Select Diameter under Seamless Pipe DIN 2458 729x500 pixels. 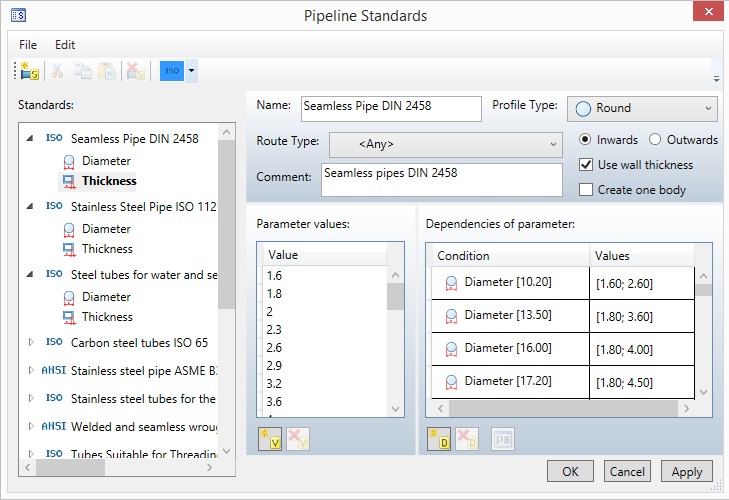106,161
